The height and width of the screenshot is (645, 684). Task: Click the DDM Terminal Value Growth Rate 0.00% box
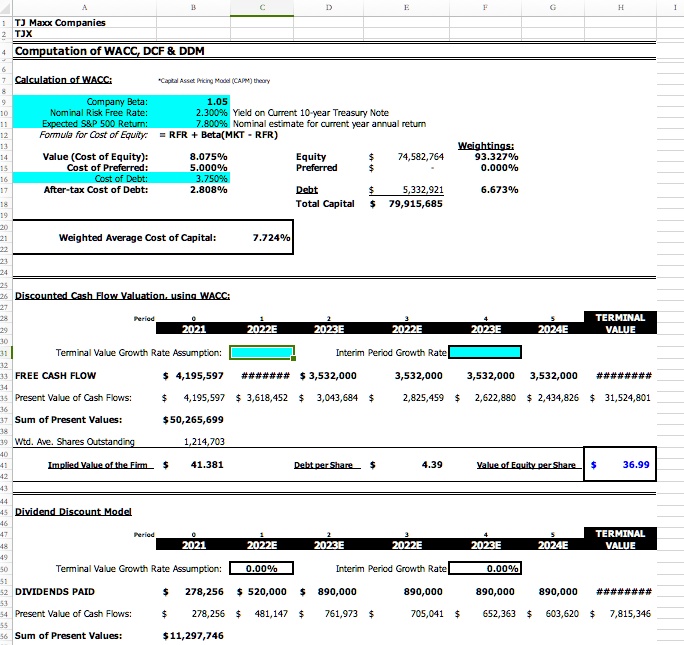pyautogui.click(x=262, y=569)
